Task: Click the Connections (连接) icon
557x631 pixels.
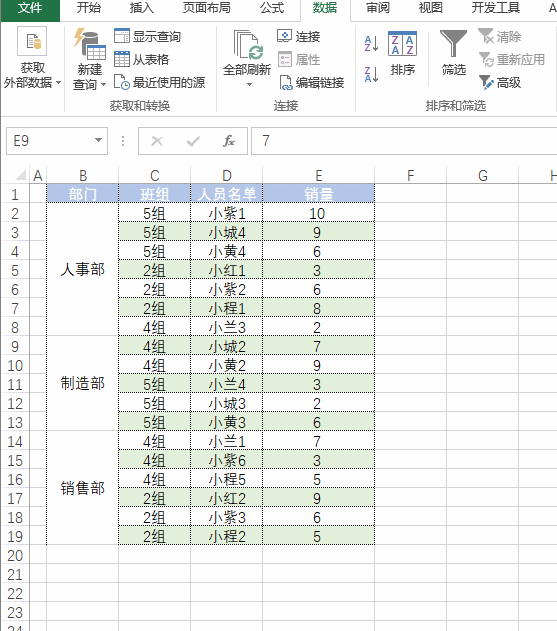Action: (x=284, y=36)
